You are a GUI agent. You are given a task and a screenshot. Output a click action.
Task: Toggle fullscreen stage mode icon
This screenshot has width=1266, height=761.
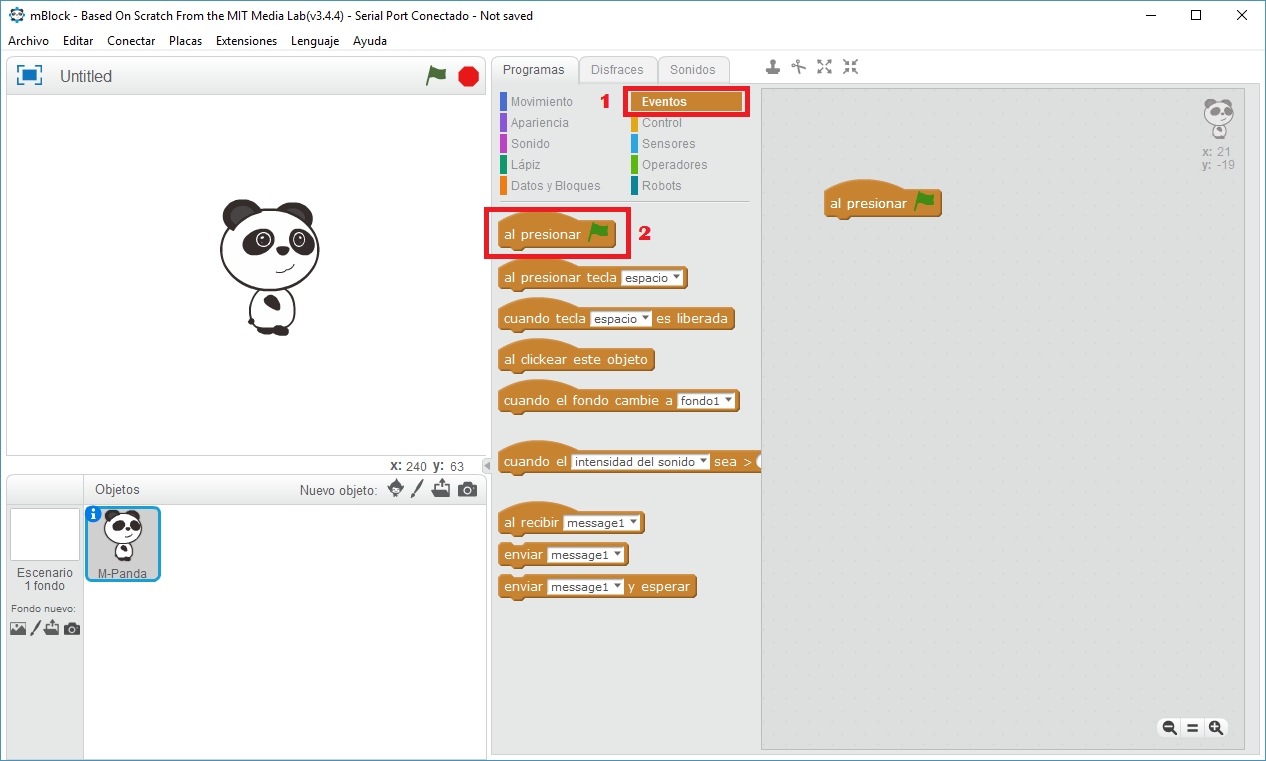point(30,76)
